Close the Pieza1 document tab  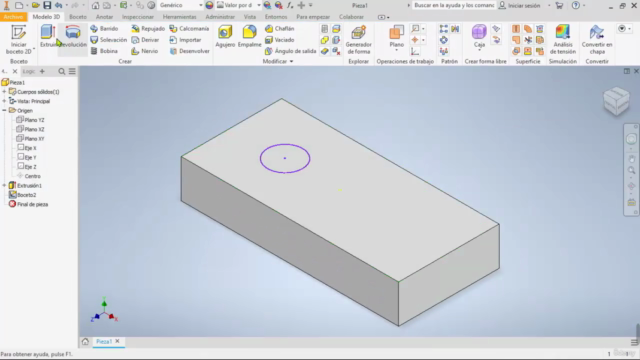[118, 341]
